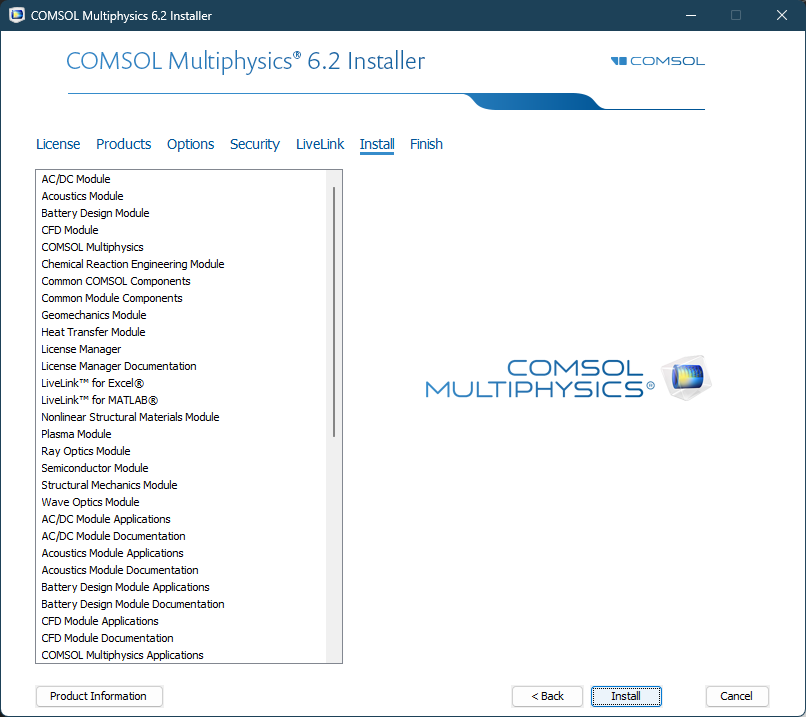The width and height of the screenshot is (806, 717).
Task: Minimize the installer window
Action: click(x=690, y=15)
